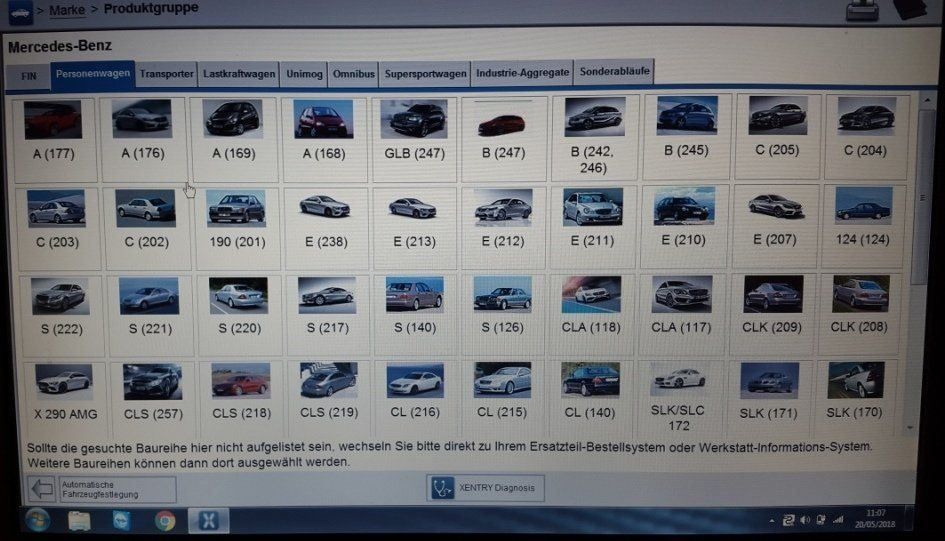Open Windows Start menu

pyautogui.click(x=37, y=520)
